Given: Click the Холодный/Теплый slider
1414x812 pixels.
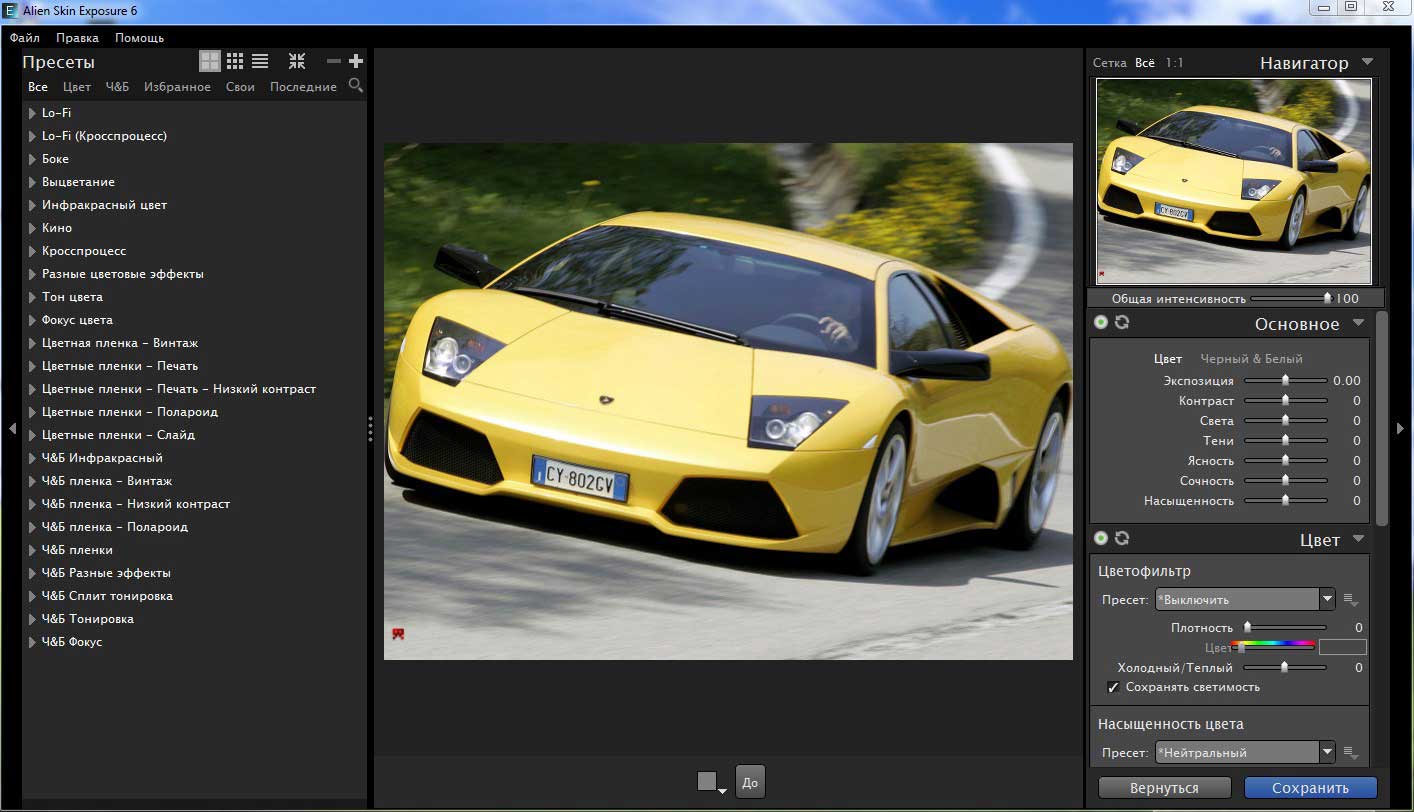Looking at the screenshot, I should coord(1285,667).
